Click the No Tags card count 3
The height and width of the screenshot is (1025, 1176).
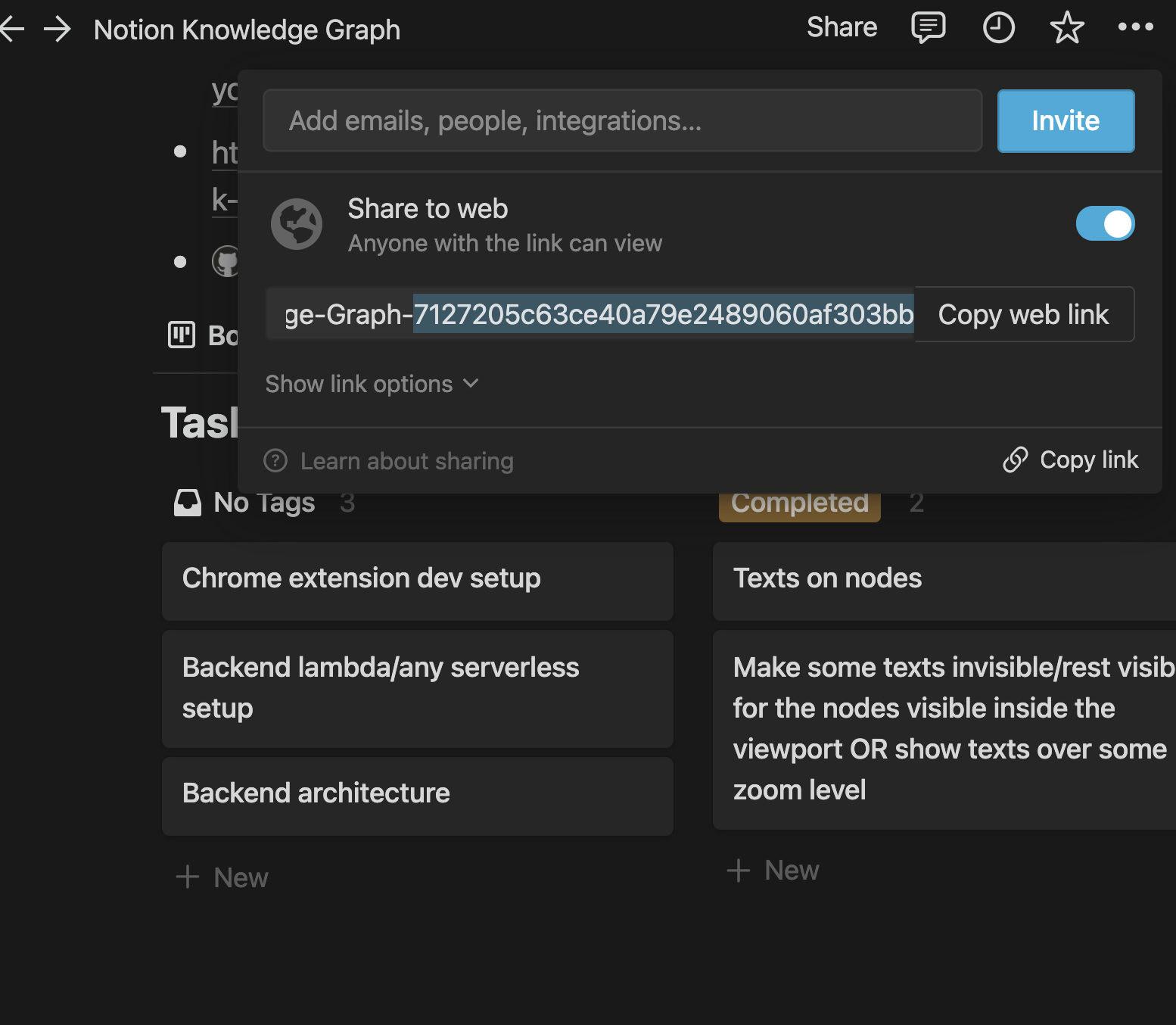coord(347,503)
